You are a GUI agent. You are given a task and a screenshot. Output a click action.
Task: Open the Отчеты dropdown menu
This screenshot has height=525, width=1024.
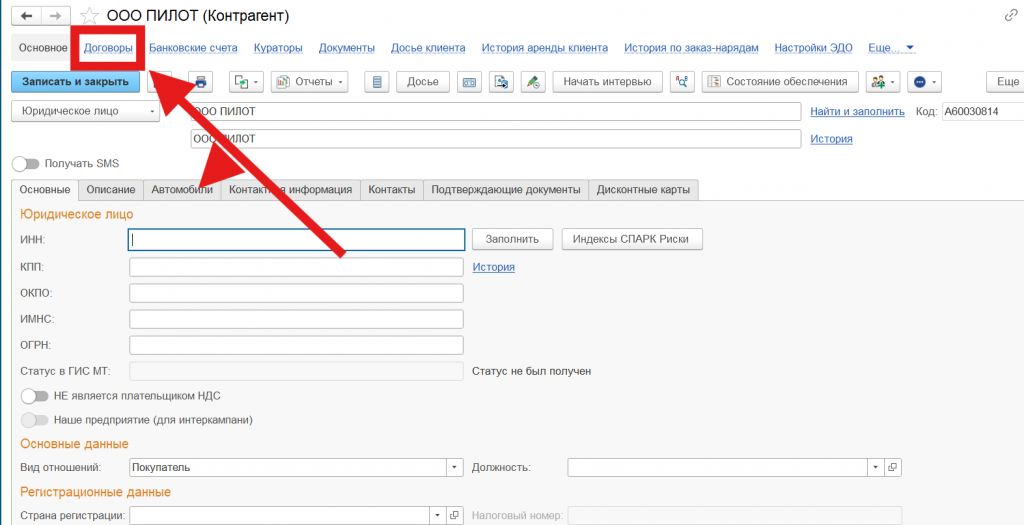tap(310, 82)
